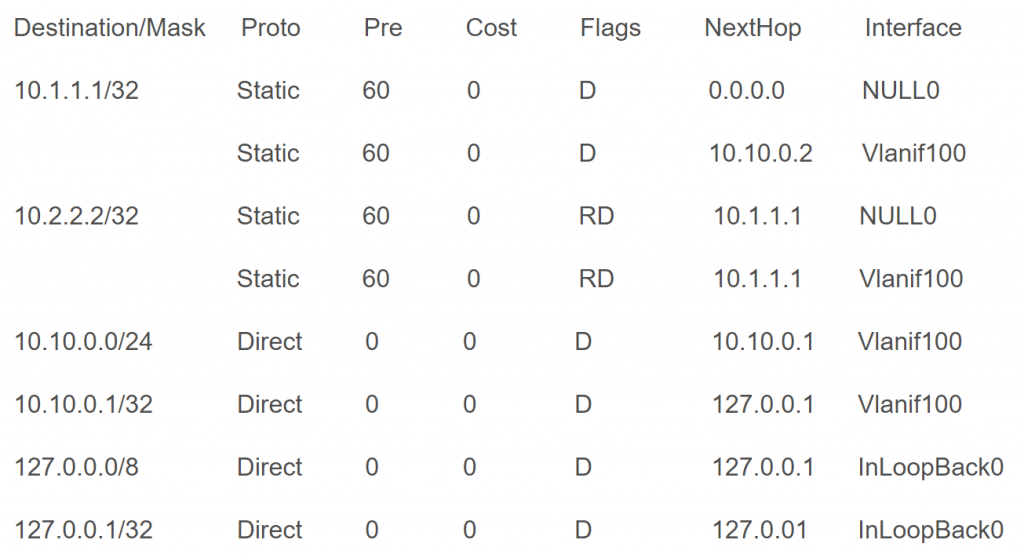The image size is (1024, 558).
Task: Select Direct protocol in the 10.10.0.0/24 row
Action: coord(269,342)
